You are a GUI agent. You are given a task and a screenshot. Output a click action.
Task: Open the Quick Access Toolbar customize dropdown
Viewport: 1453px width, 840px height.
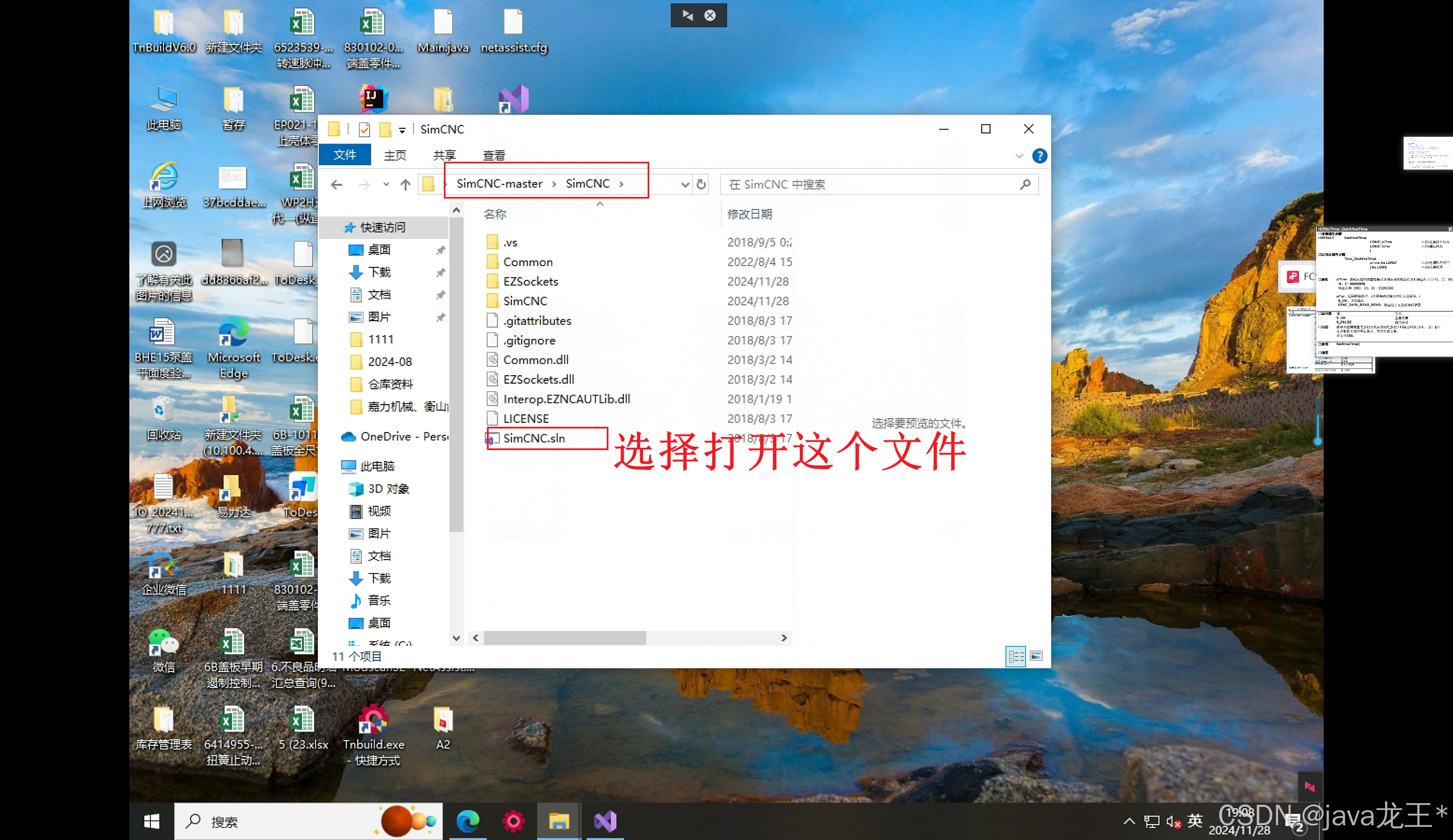(x=402, y=130)
